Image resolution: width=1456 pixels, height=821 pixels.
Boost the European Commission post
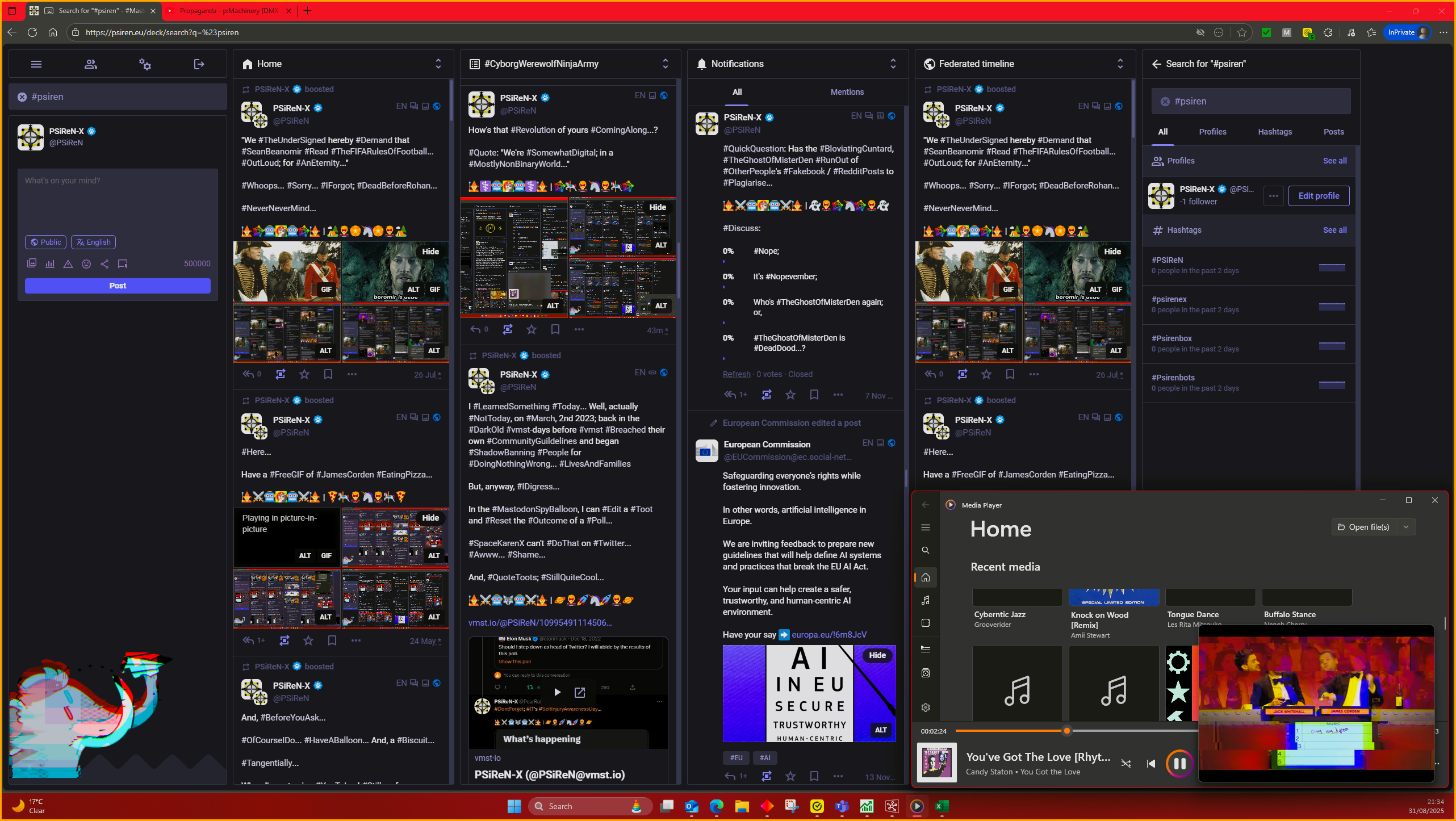coord(766,776)
